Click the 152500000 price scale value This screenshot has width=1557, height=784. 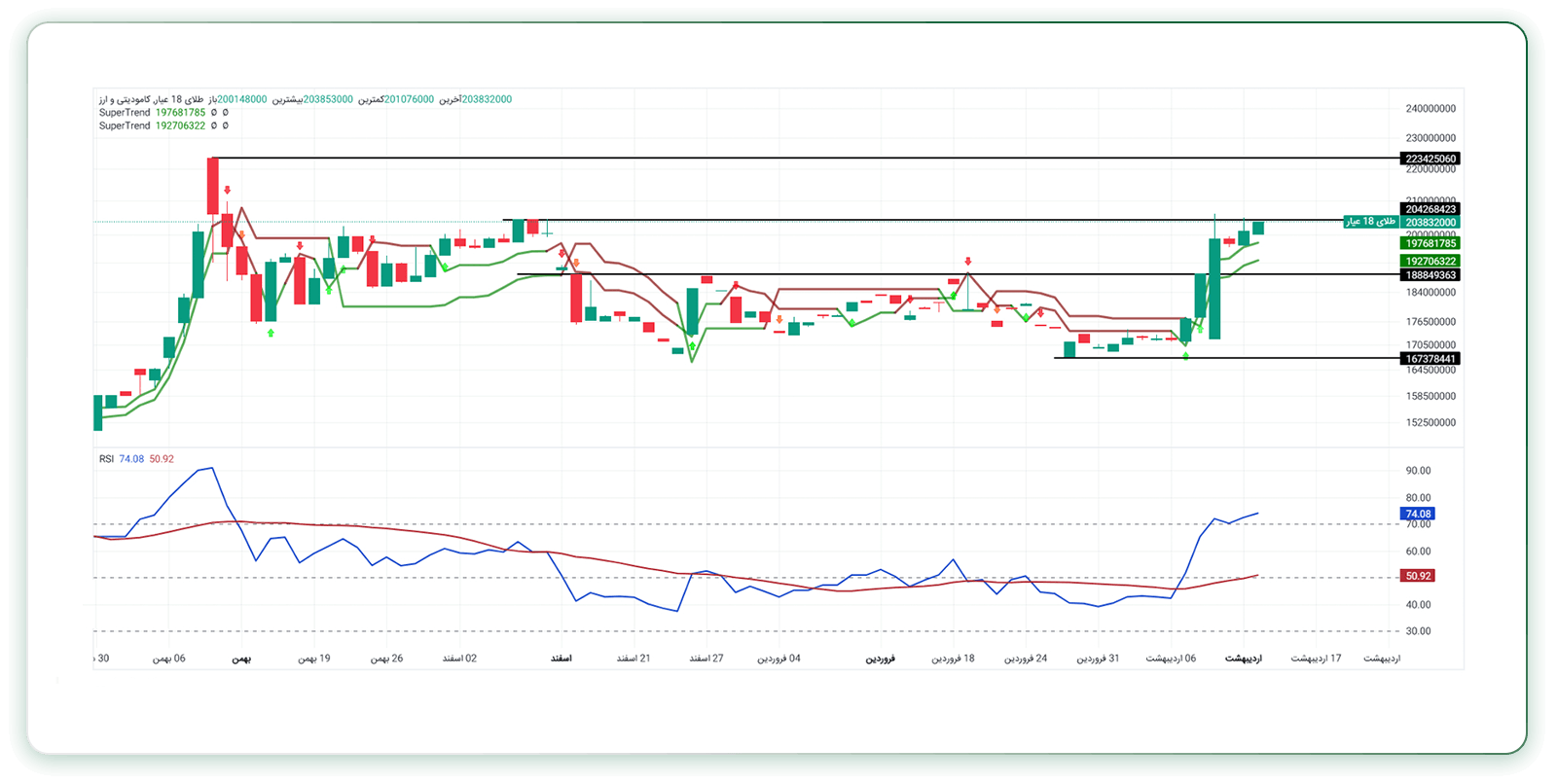coord(1430,423)
